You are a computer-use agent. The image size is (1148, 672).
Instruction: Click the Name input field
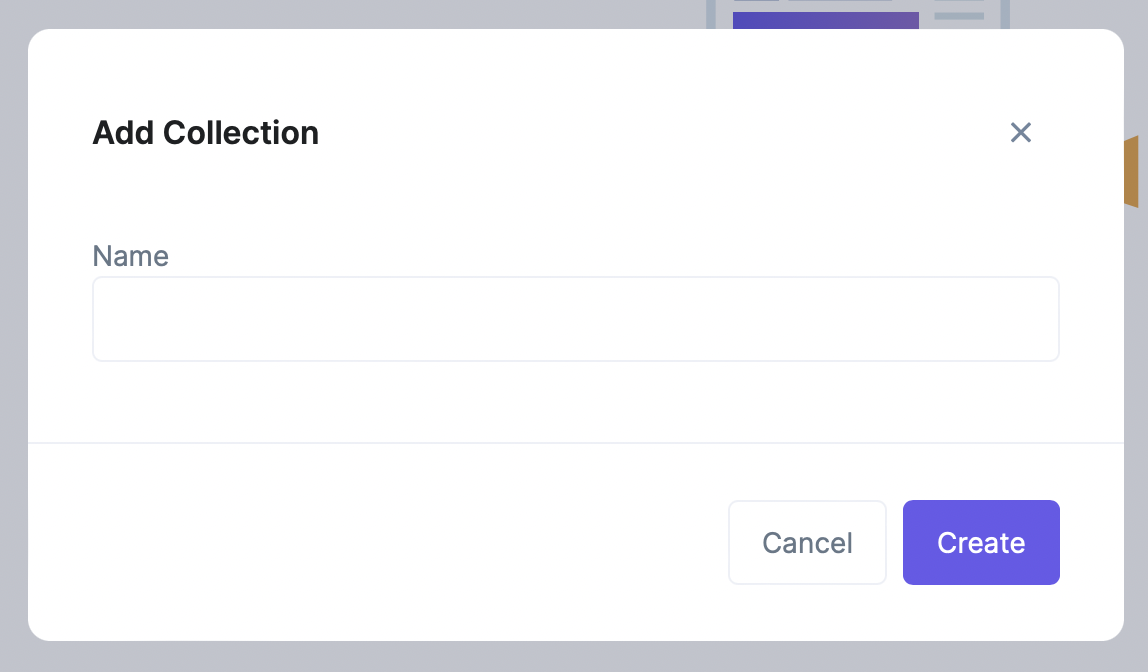point(575,319)
